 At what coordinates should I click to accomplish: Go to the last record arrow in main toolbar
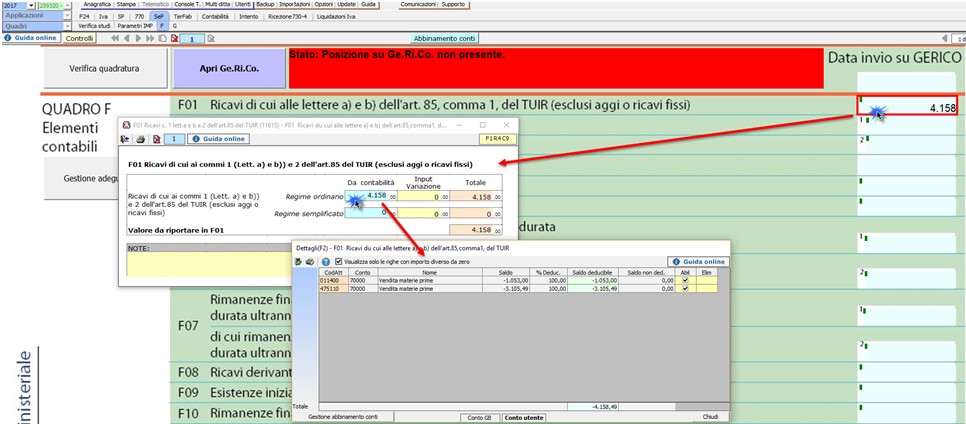point(150,38)
